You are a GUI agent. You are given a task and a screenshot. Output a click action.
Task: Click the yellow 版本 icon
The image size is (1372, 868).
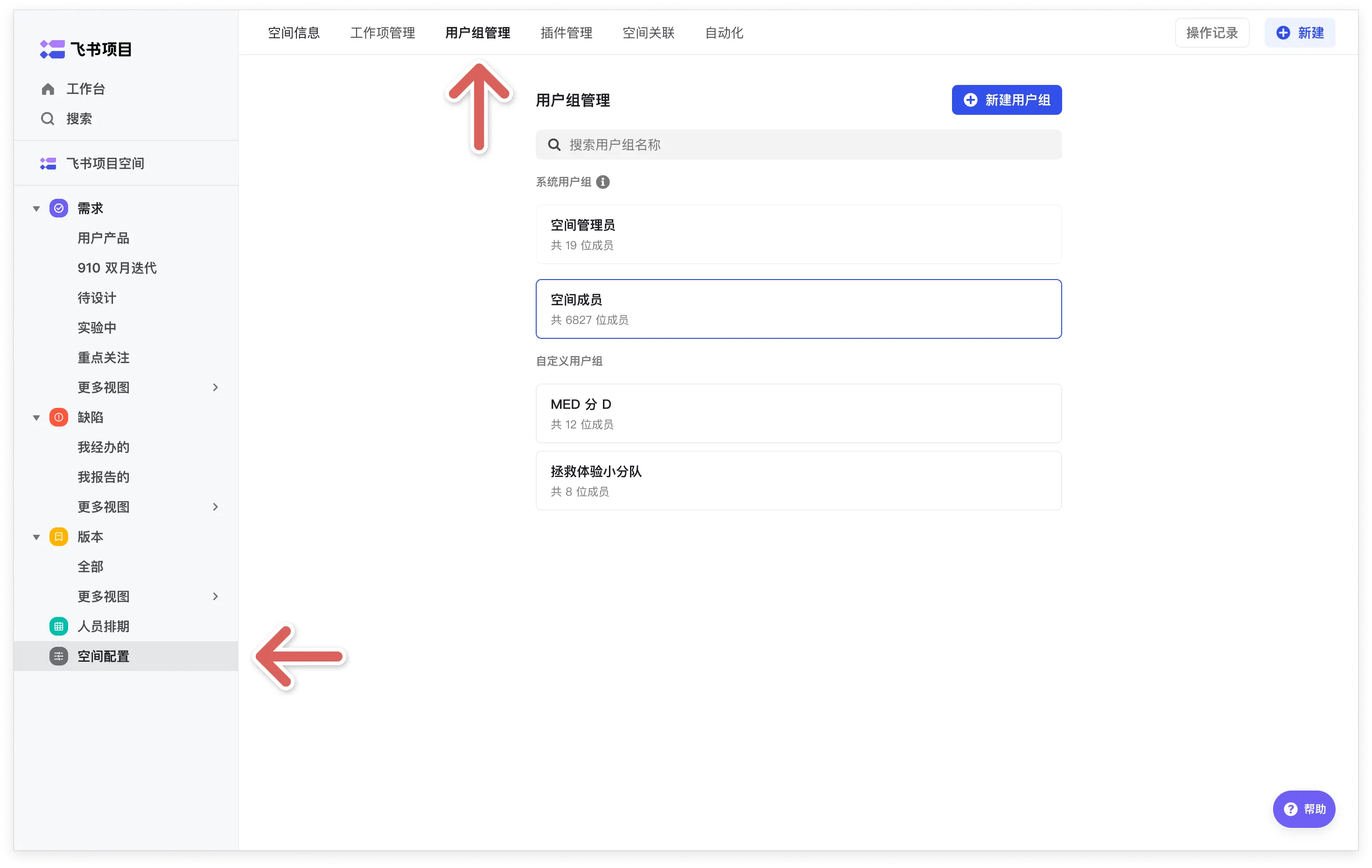pyautogui.click(x=59, y=537)
